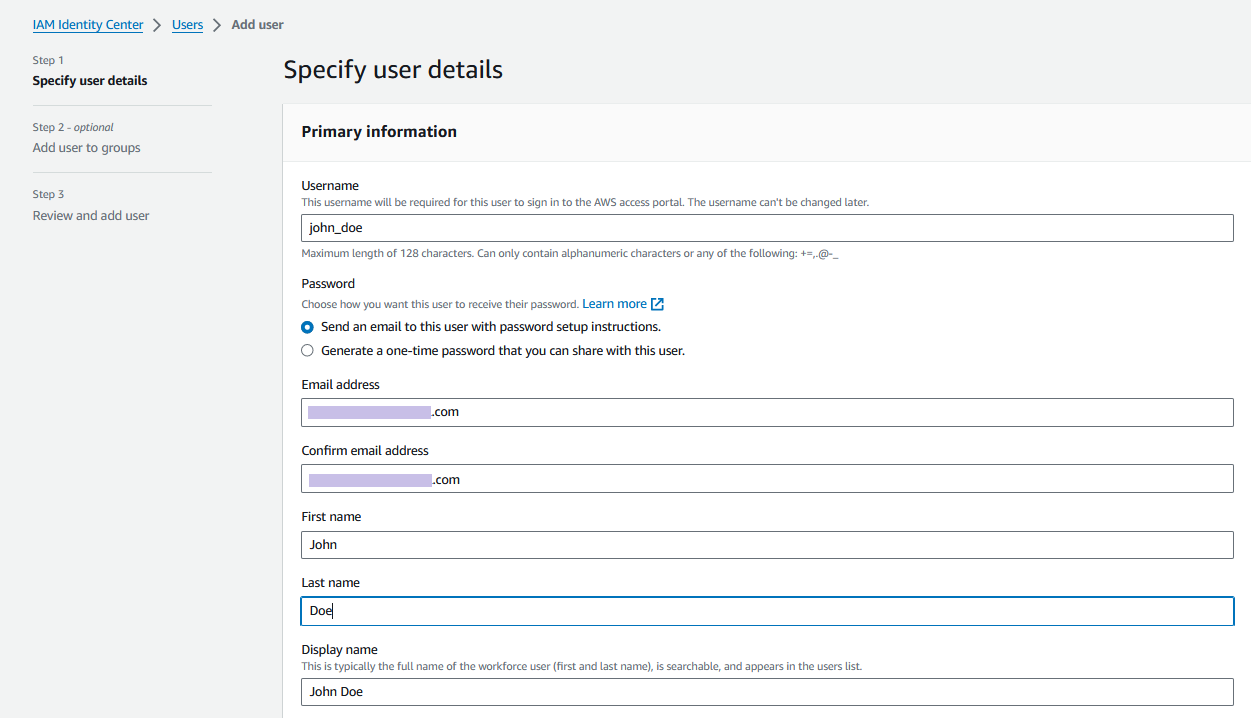Edit the Display name field
This screenshot has height=718, width=1251.
point(767,692)
